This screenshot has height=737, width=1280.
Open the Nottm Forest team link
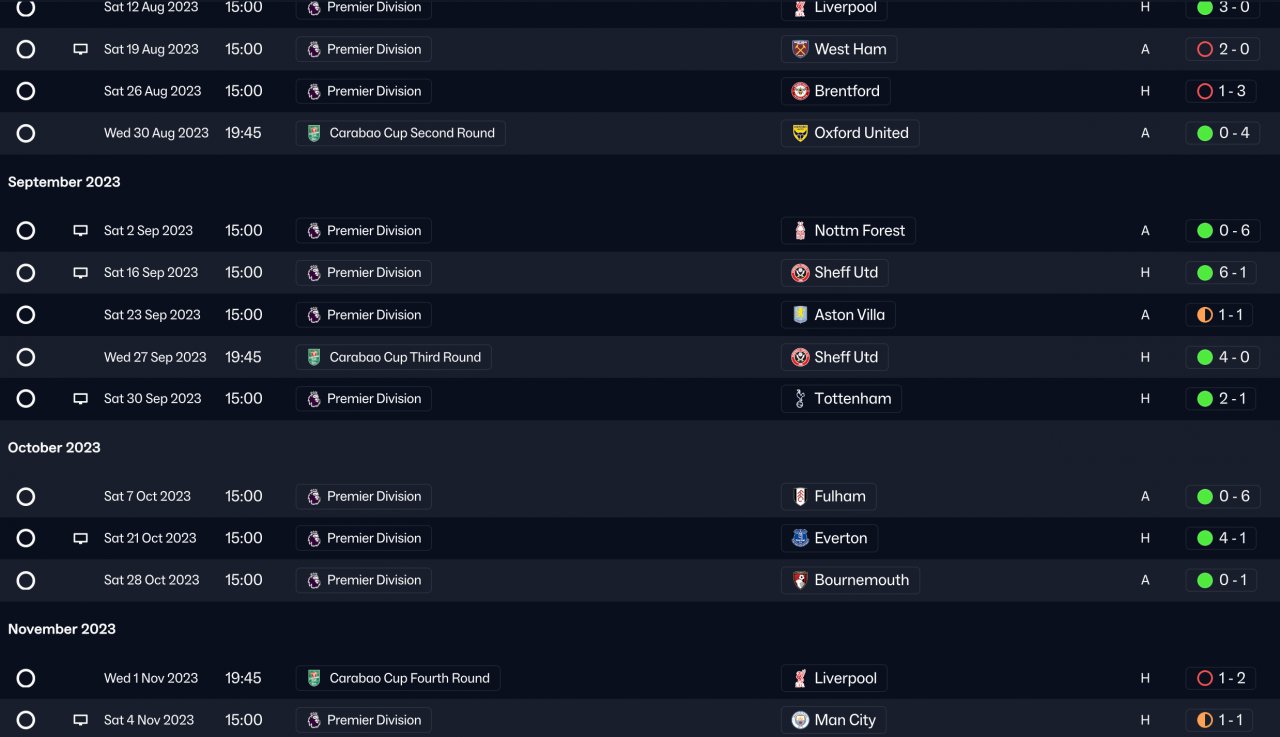point(848,231)
